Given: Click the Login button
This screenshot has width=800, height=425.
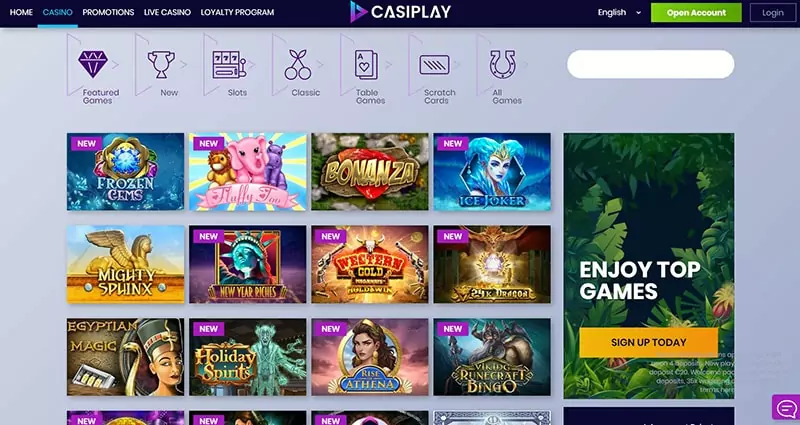Looking at the screenshot, I should 772,13.
